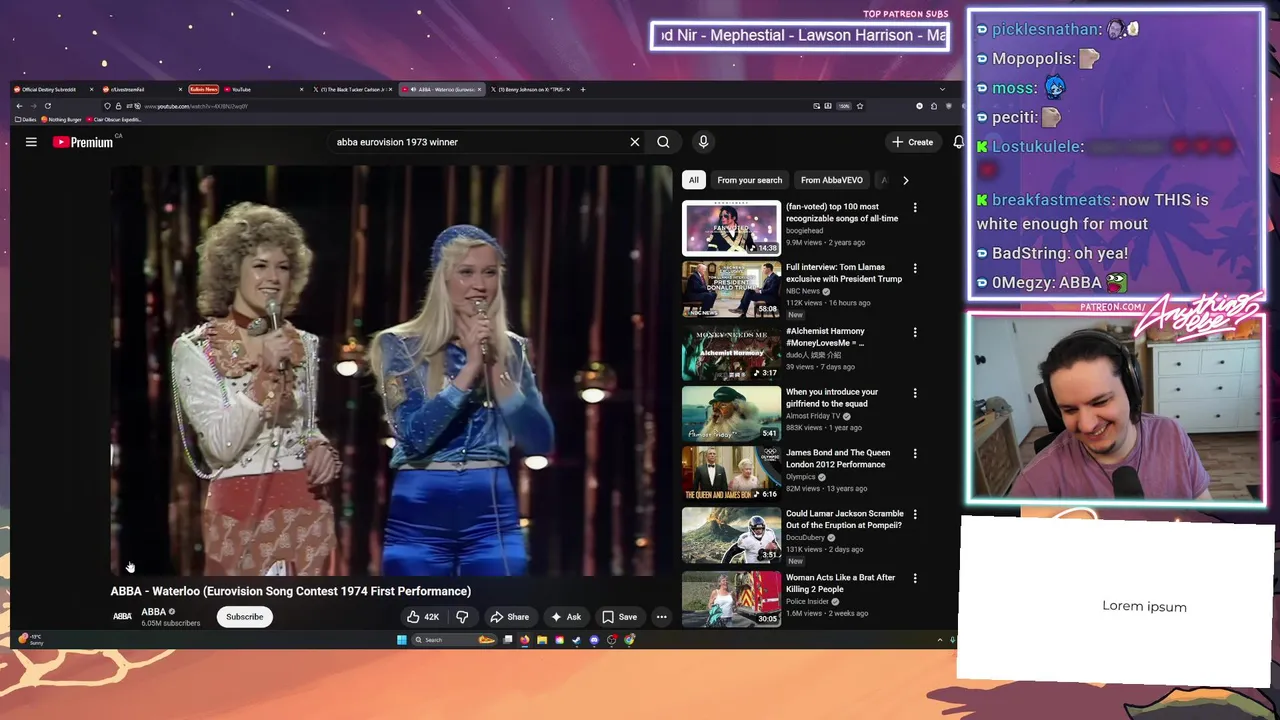Select the All filter chip
The width and height of the screenshot is (1280, 720).
tap(693, 180)
